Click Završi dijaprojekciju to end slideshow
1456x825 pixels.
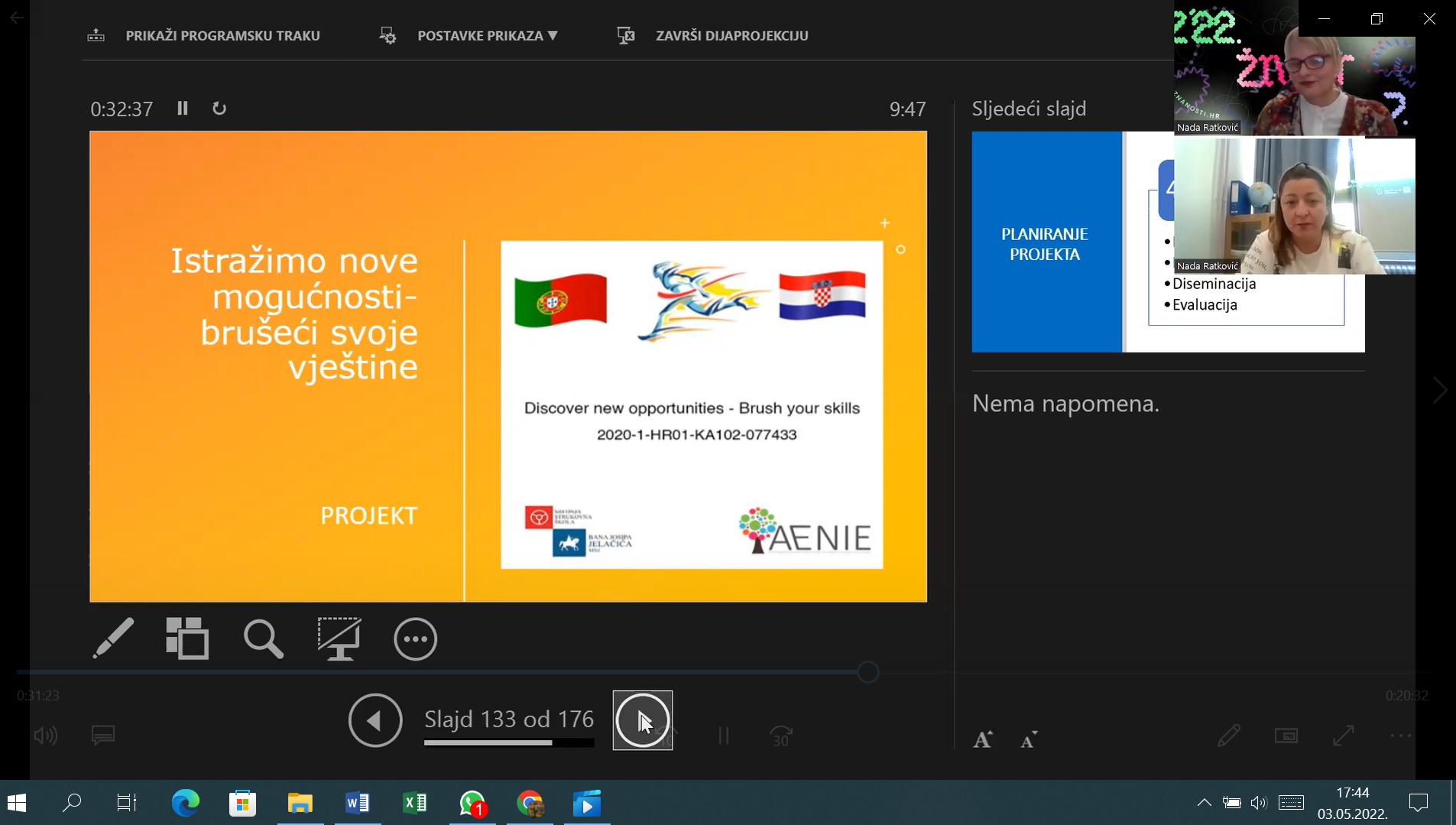(712, 36)
